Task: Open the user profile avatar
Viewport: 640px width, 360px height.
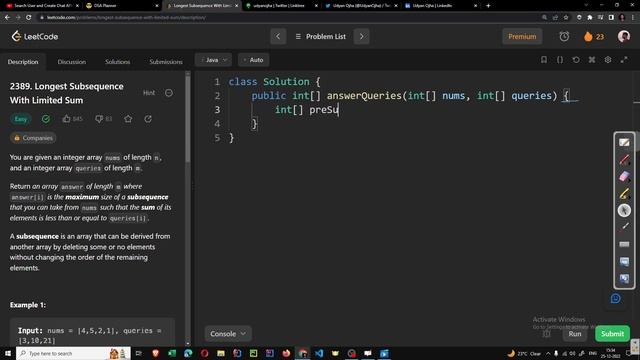Action: pyautogui.click(x=624, y=36)
